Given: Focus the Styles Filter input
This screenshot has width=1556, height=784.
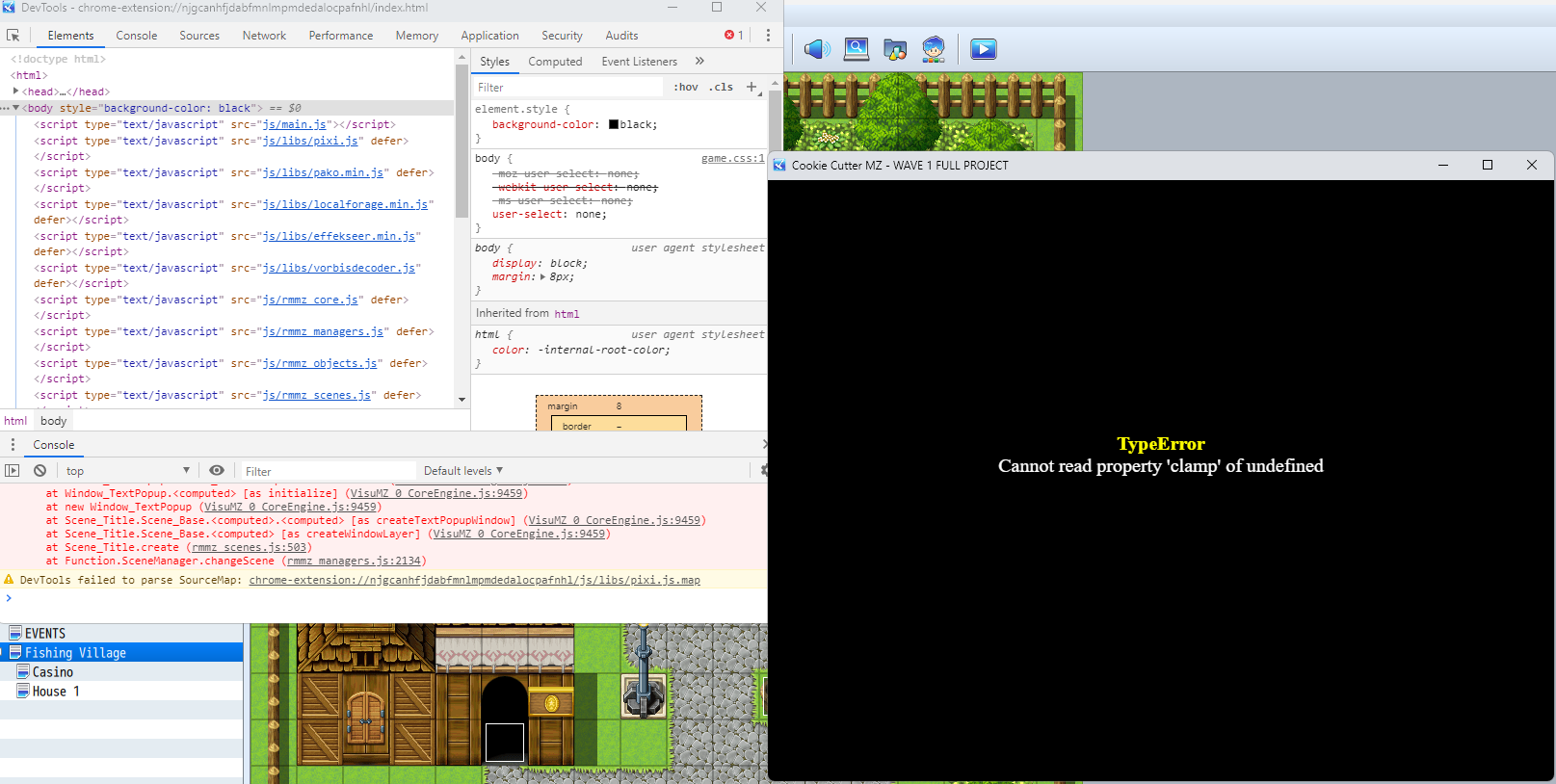Looking at the screenshot, I should pyautogui.click(x=568, y=87).
